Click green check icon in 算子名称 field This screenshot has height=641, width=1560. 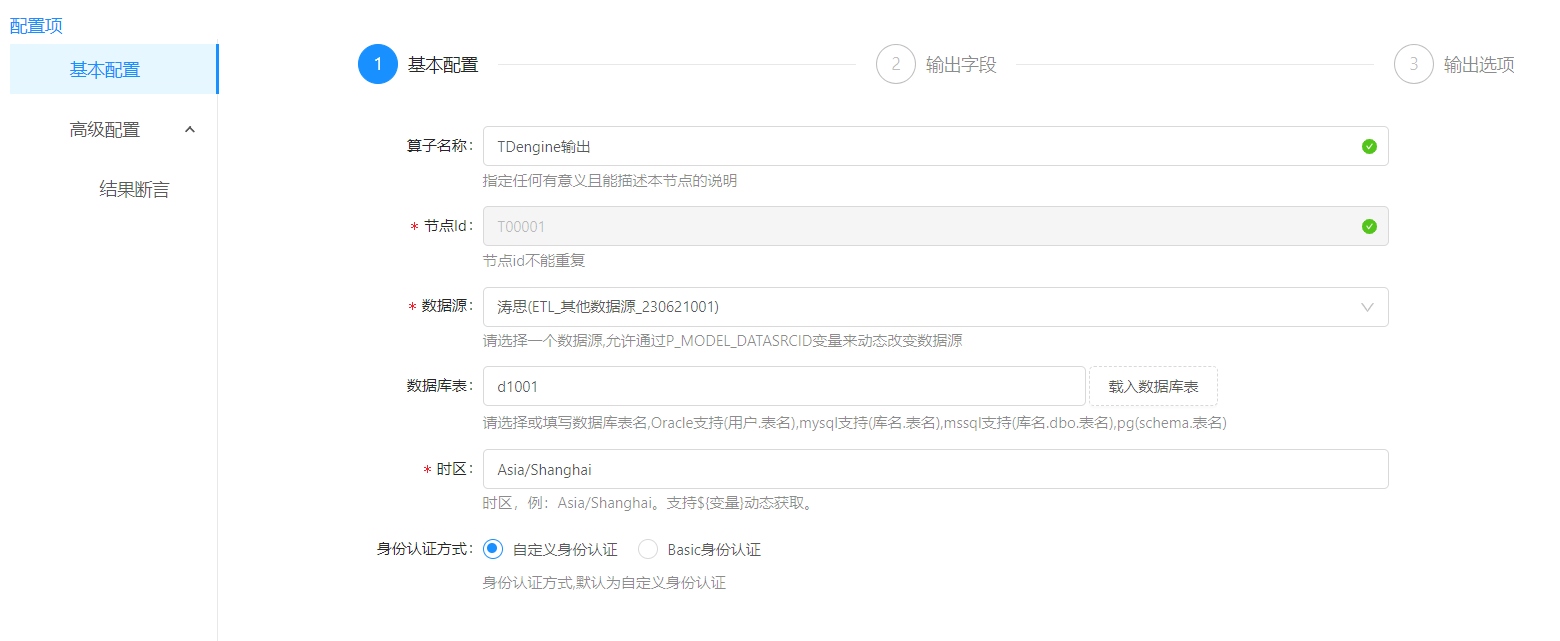pos(1369,147)
